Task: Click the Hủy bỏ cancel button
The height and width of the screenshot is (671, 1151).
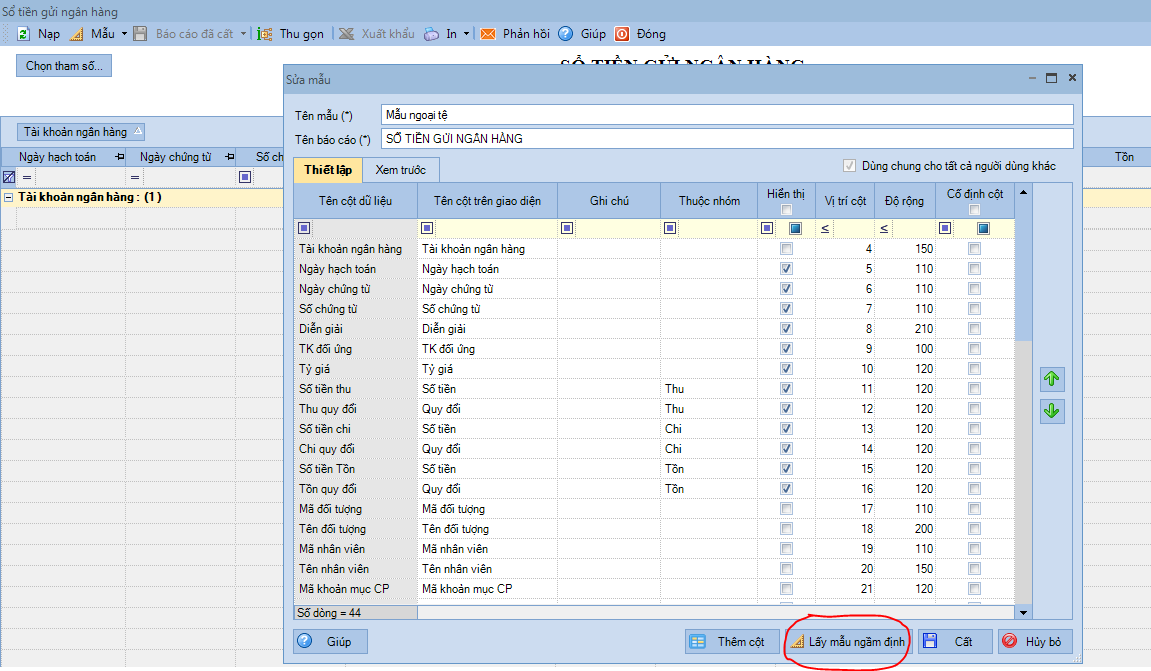Action: click(x=1035, y=642)
